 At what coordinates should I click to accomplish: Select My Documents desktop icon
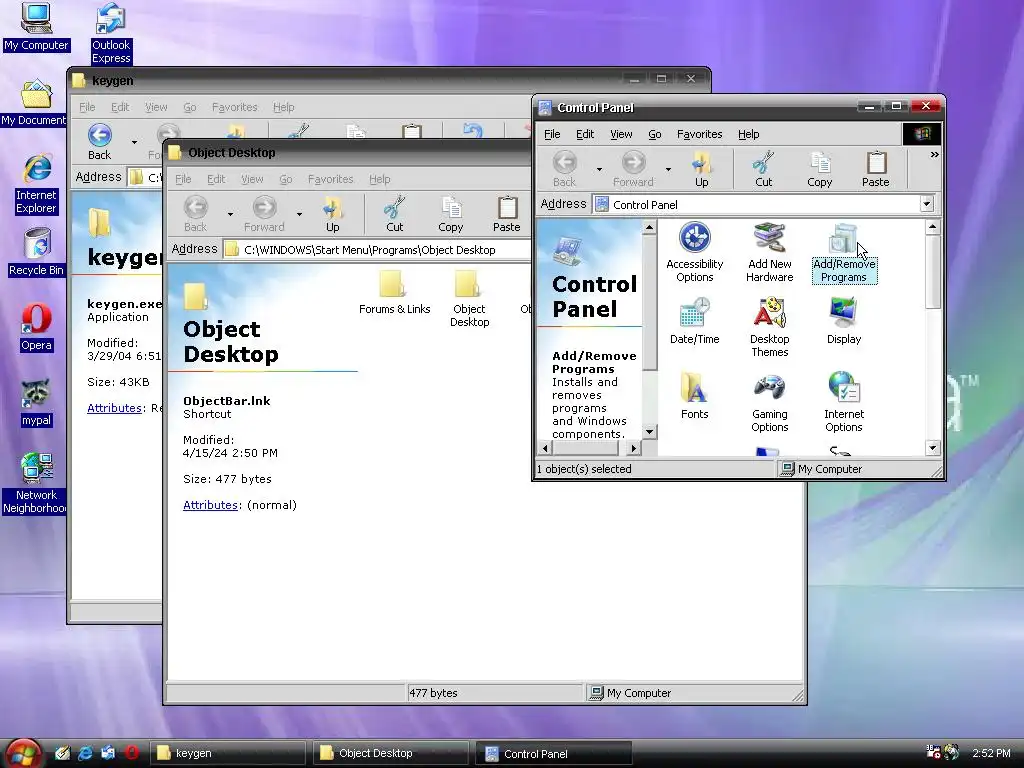click(34, 103)
